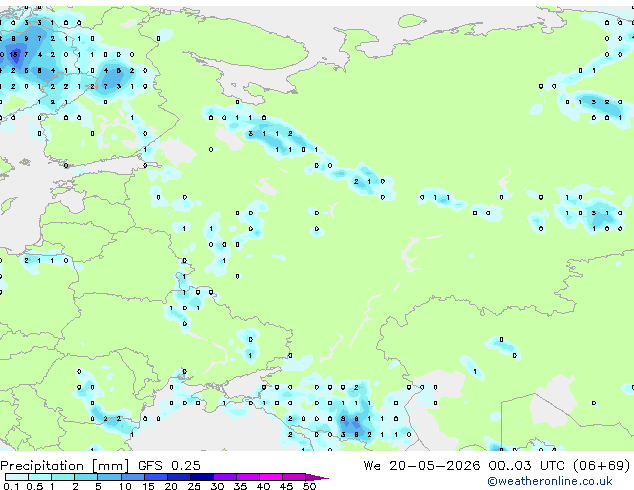Click the 15 mm precipitation value on map
634x490 pixels.
14,54
